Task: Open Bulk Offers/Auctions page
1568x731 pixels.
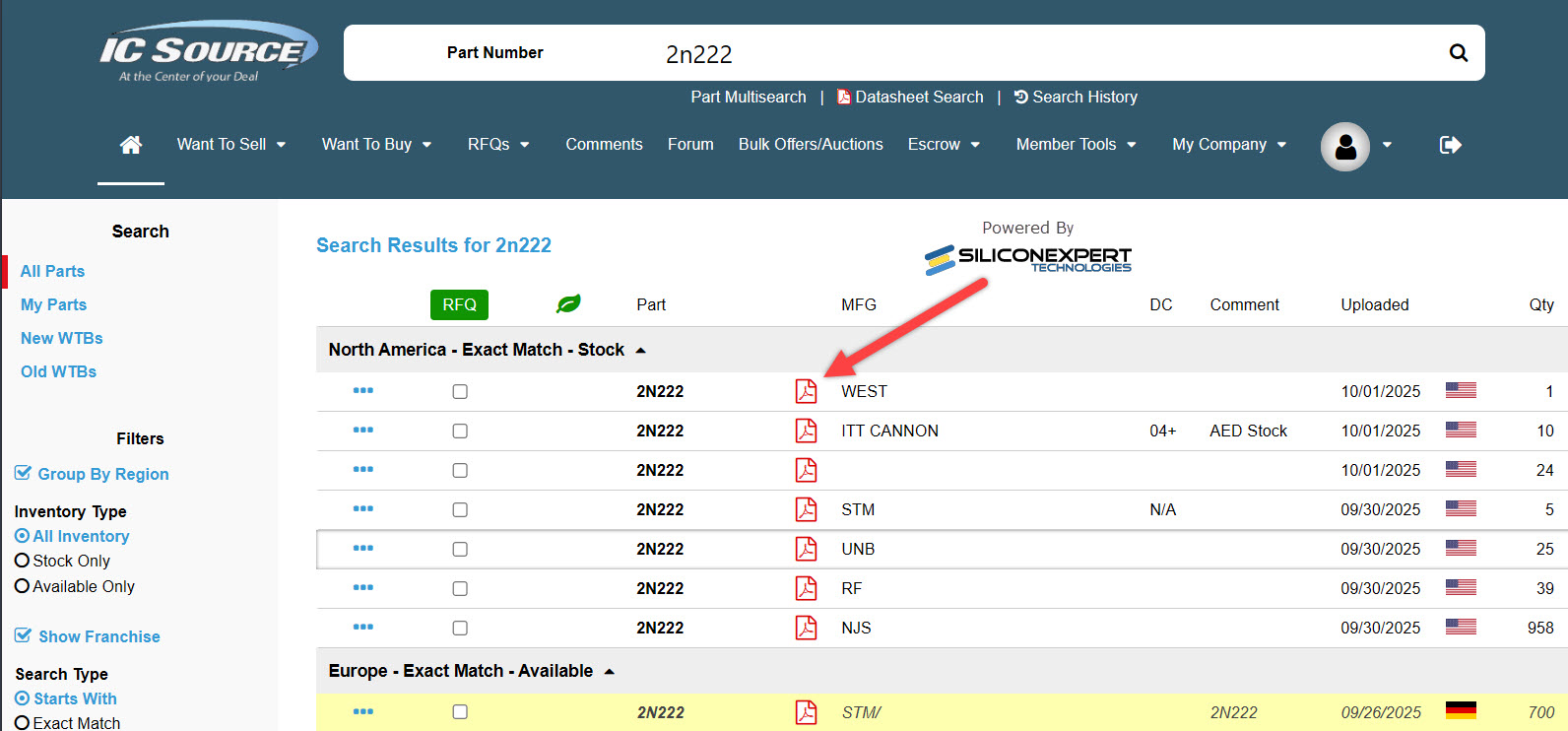Action: pyautogui.click(x=811, y=145)
